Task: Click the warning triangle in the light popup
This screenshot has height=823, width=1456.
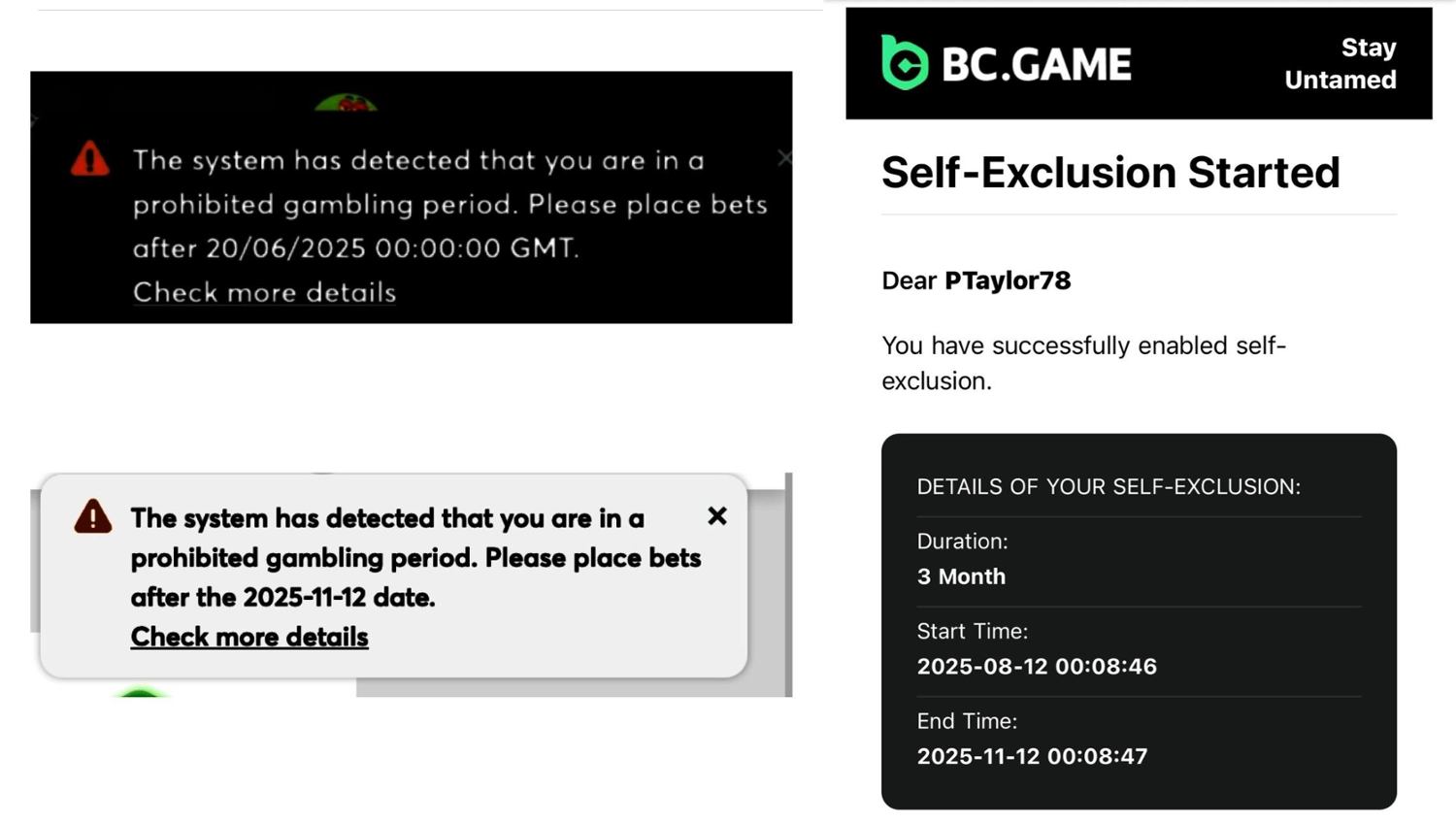Action: click(x=93, y=517)
